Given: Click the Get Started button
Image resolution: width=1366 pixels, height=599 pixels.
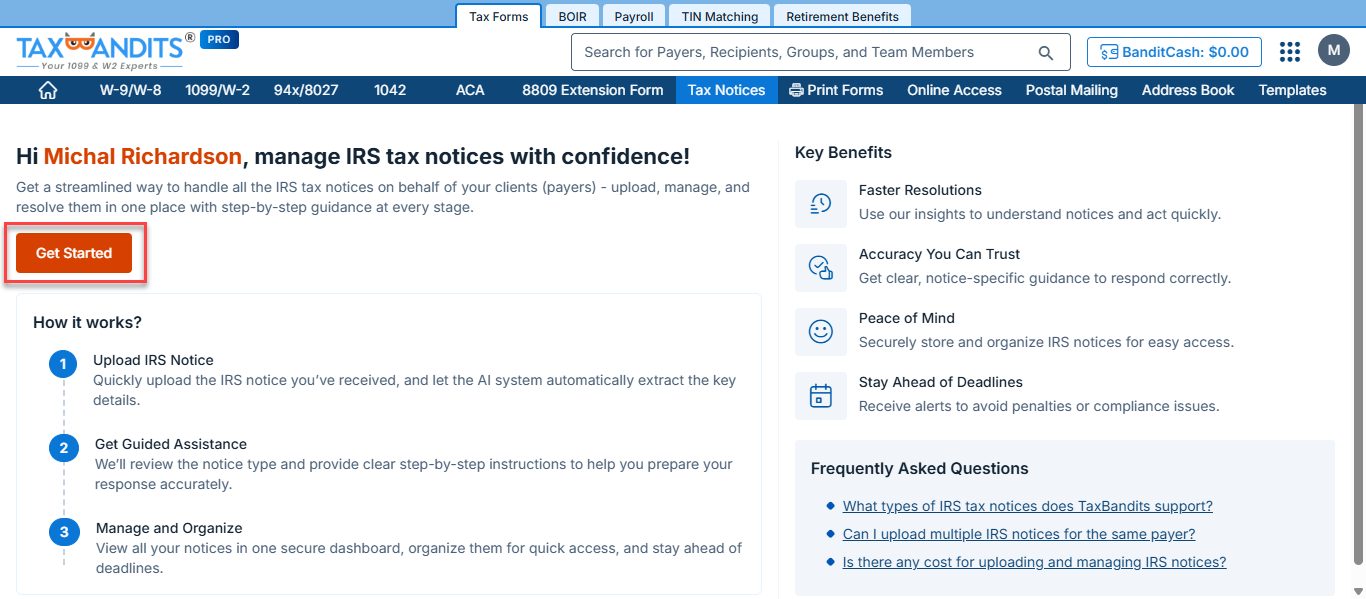Looking at the screenshot, I should [74, 253].
